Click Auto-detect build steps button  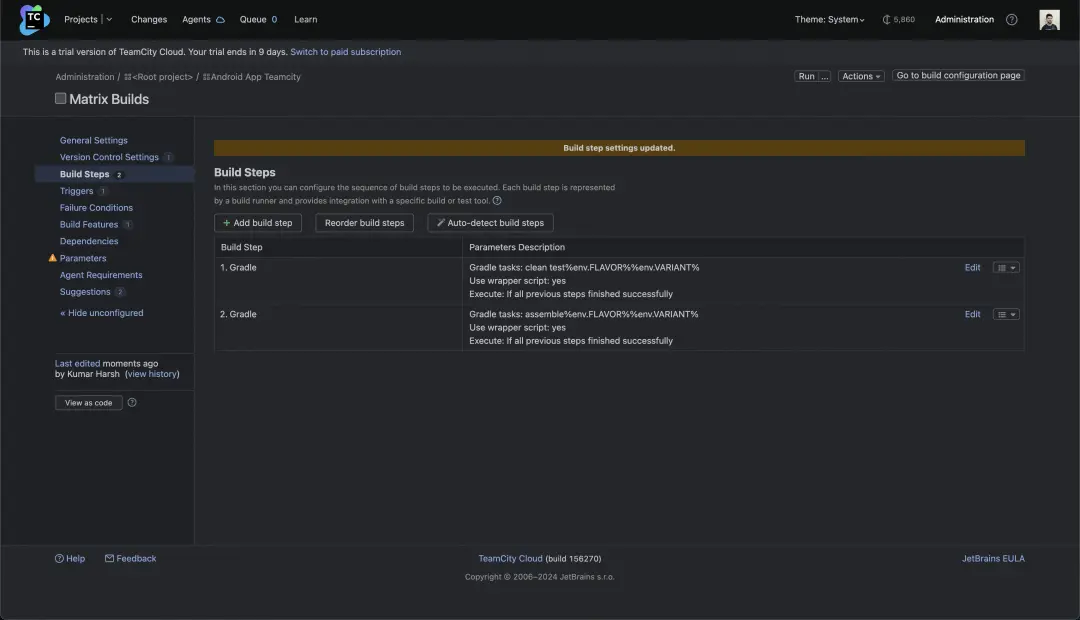click(x=490, y=223)
